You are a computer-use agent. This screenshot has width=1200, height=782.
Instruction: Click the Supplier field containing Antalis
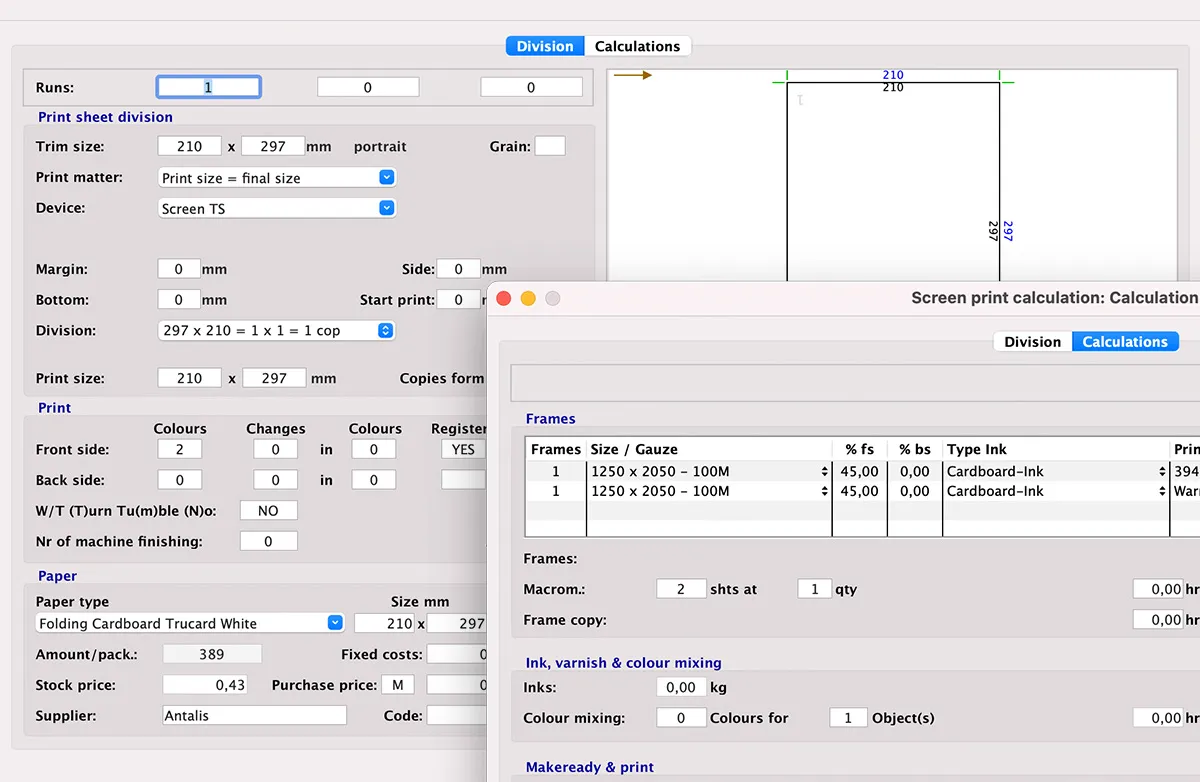pos(254,716)
